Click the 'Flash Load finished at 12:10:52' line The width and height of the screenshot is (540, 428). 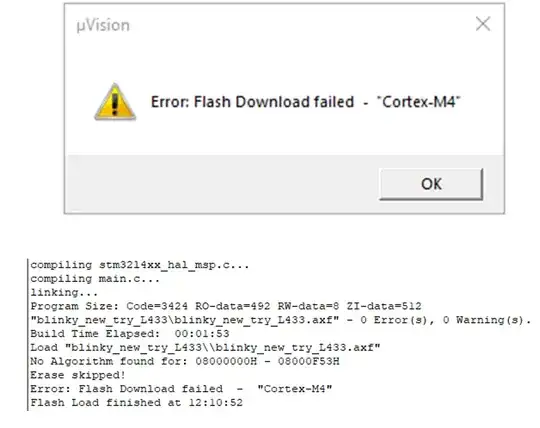pyautogui.click(x=137, y=403)
